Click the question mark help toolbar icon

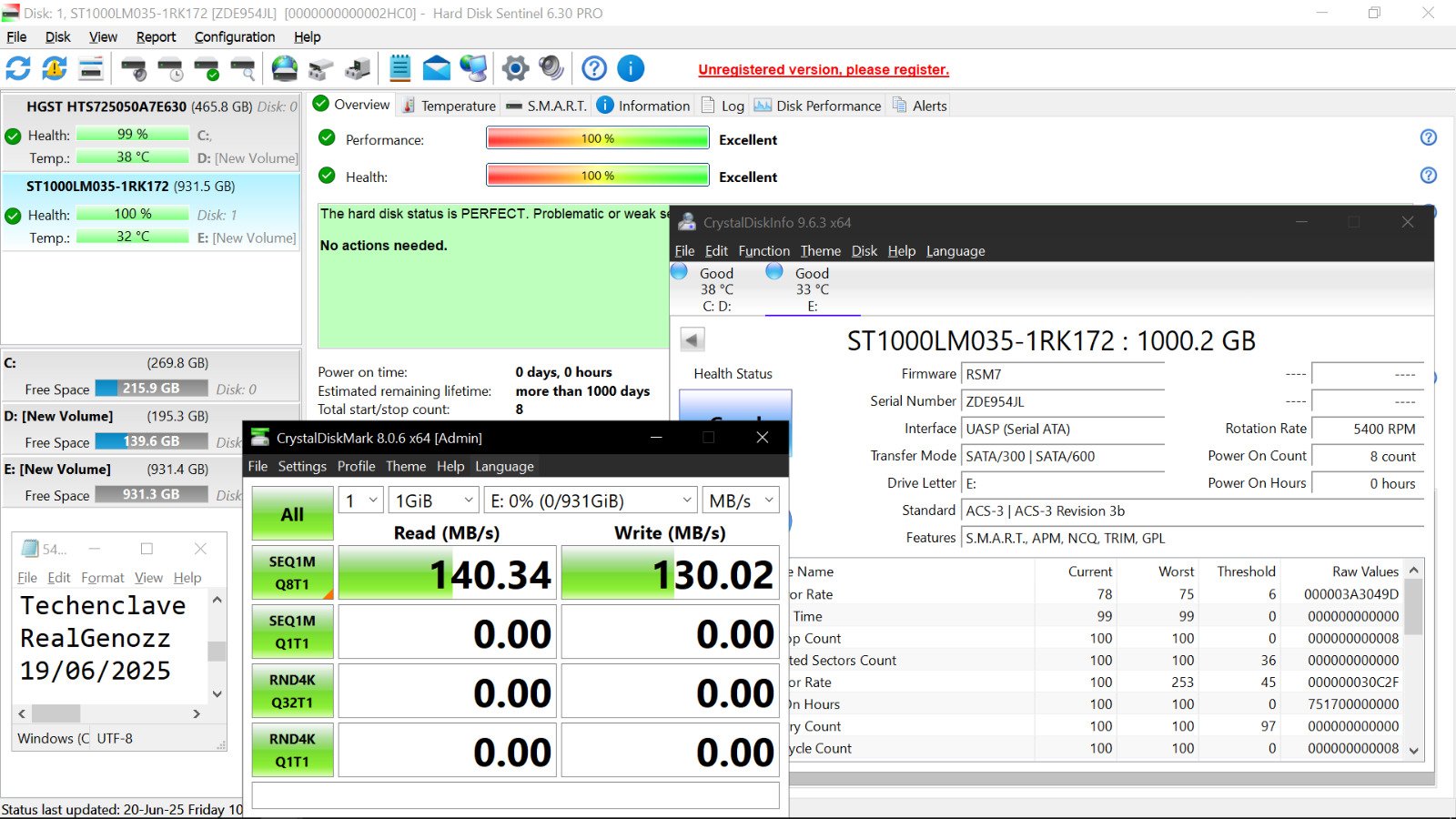594,68
